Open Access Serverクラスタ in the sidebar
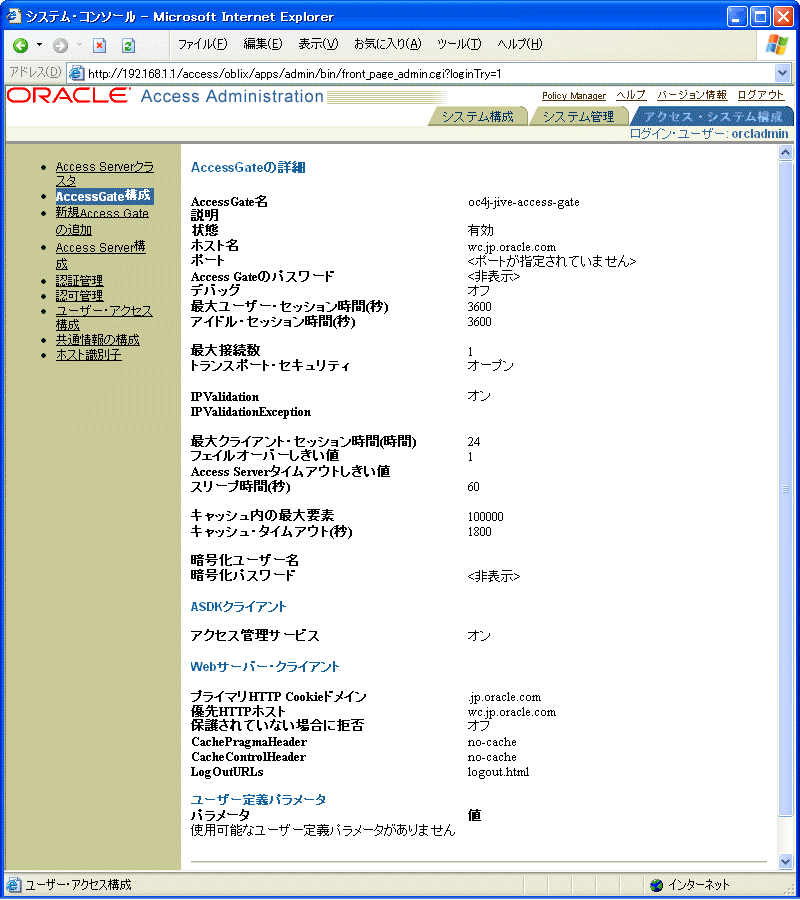The width and height of the screenshot is (800, 900). click(x=104, y=173)
